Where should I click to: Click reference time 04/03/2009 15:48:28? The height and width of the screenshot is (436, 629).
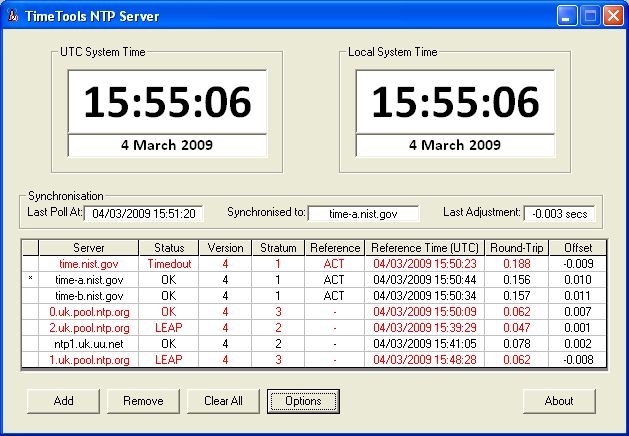pyautogui.click(x=425, y=359)
